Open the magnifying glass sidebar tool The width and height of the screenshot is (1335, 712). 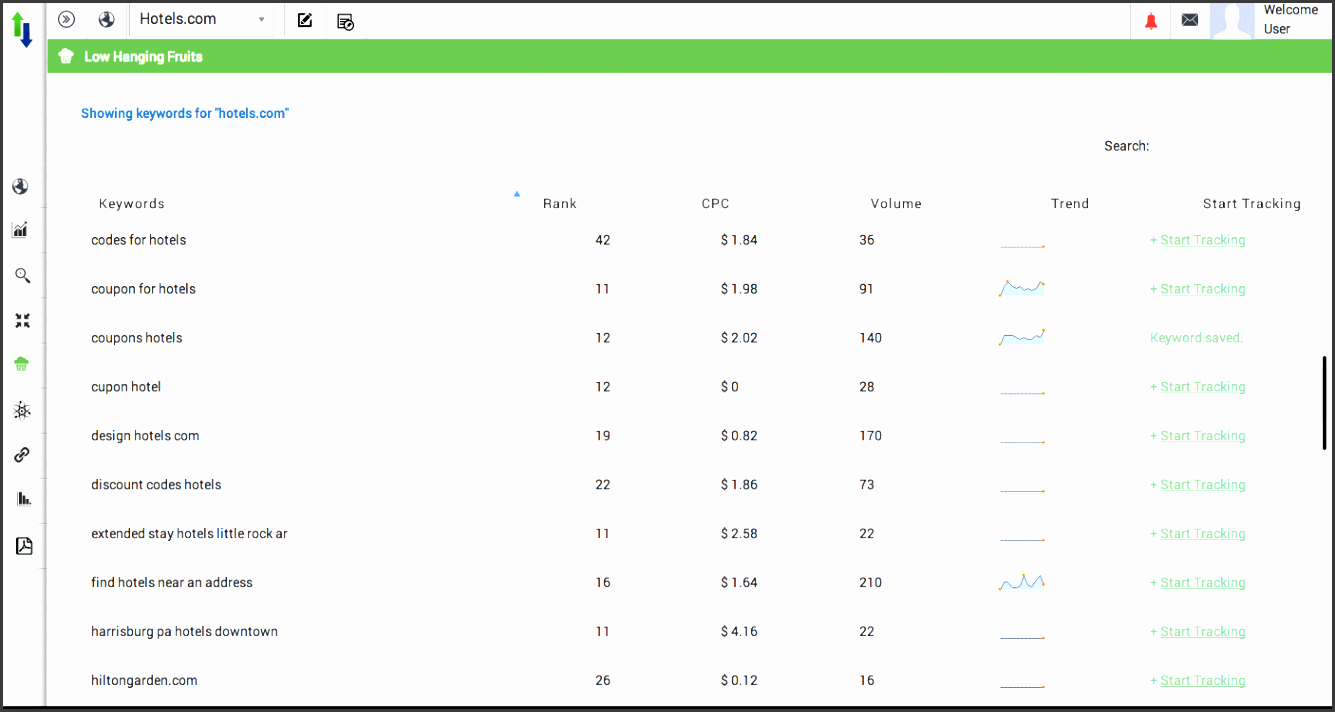(22, 276)
